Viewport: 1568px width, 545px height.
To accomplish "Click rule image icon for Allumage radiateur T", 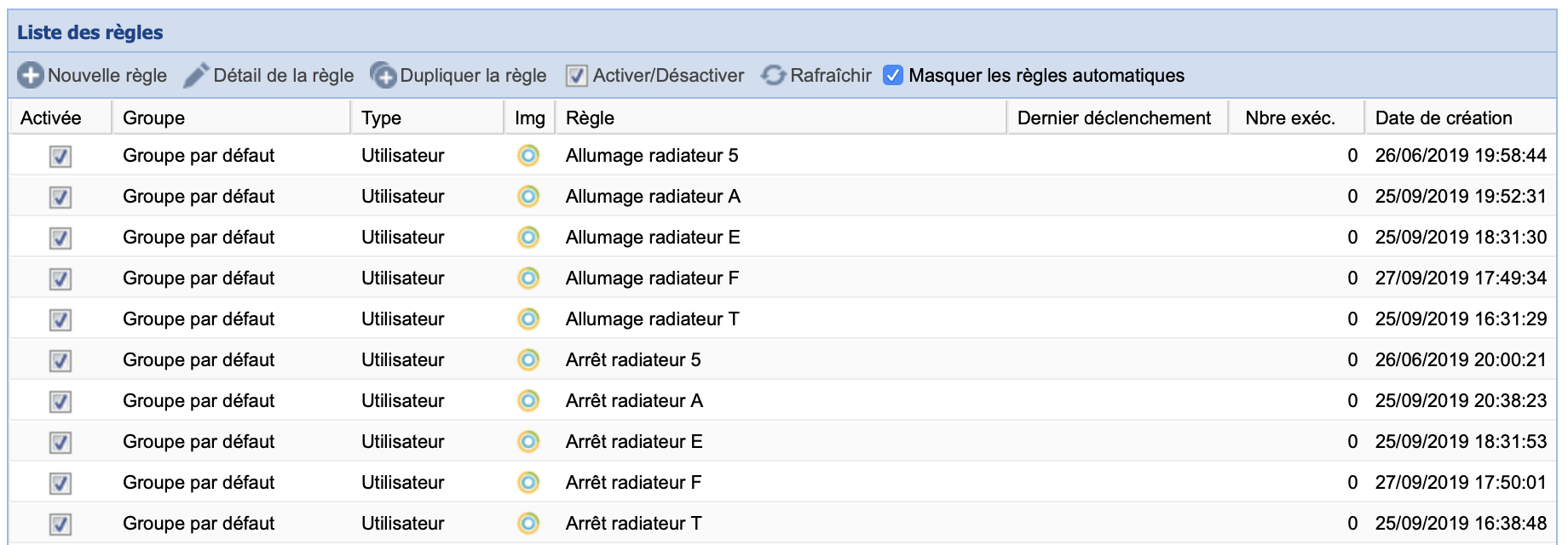I will (x=528, y=318).
